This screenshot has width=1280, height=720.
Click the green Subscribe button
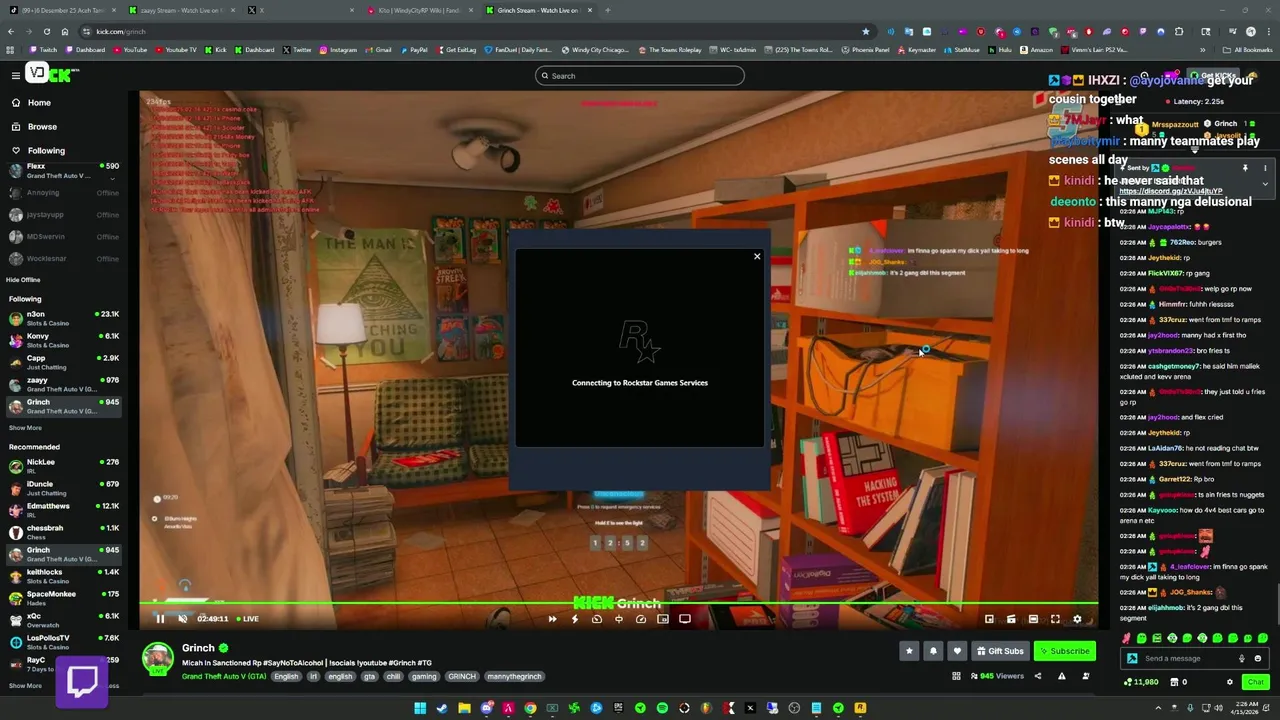[1064, 651]
